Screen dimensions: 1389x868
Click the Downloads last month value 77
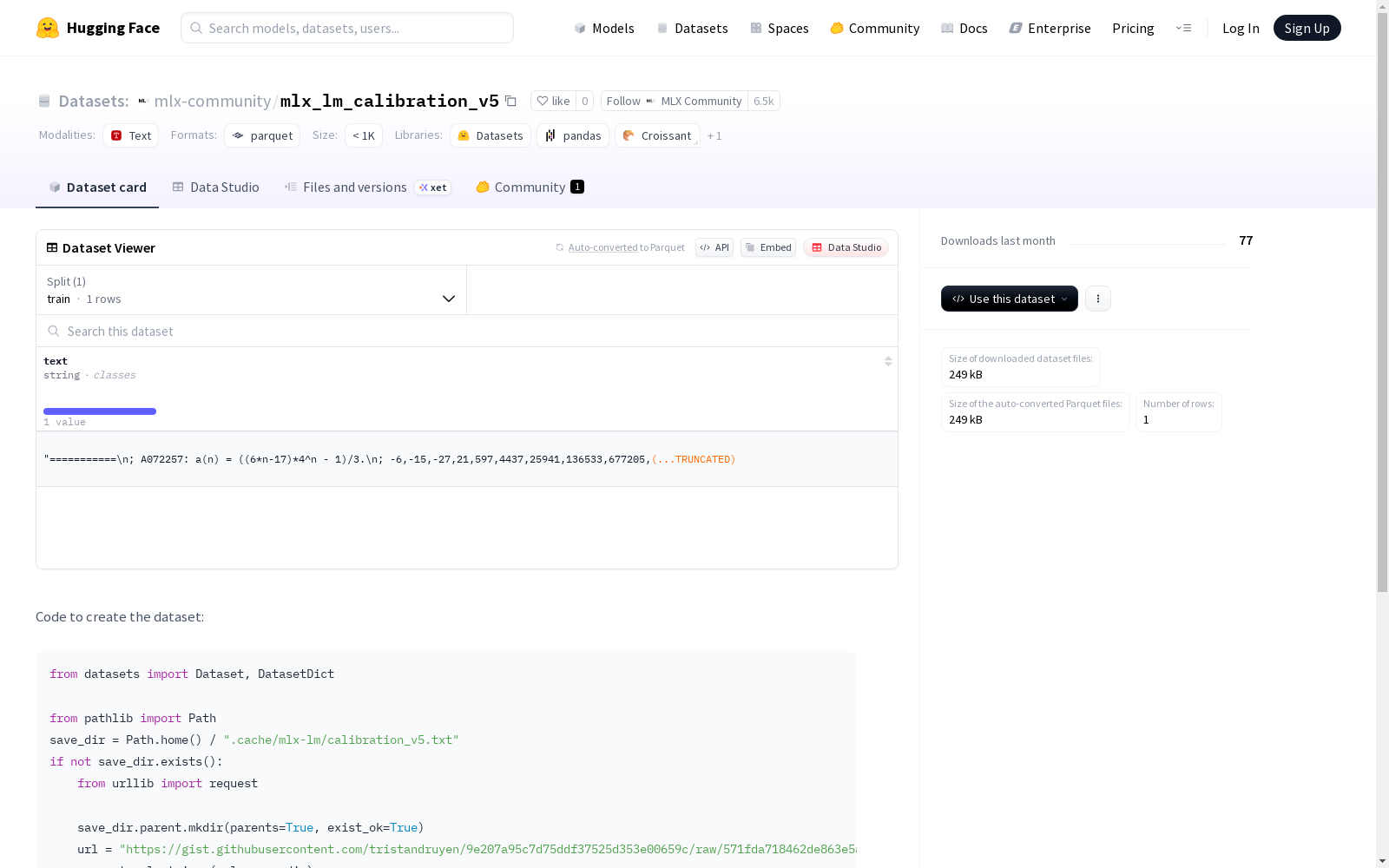[1246, 240]
